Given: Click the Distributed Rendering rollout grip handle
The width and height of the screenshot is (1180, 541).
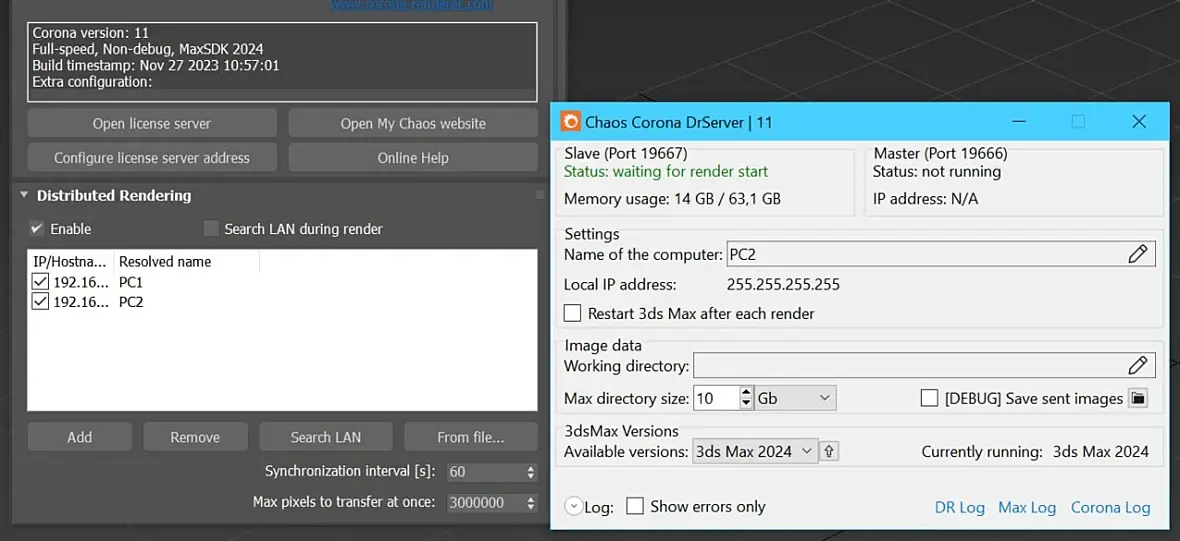Looking at the screenshot, I should [x=539, y=195].
